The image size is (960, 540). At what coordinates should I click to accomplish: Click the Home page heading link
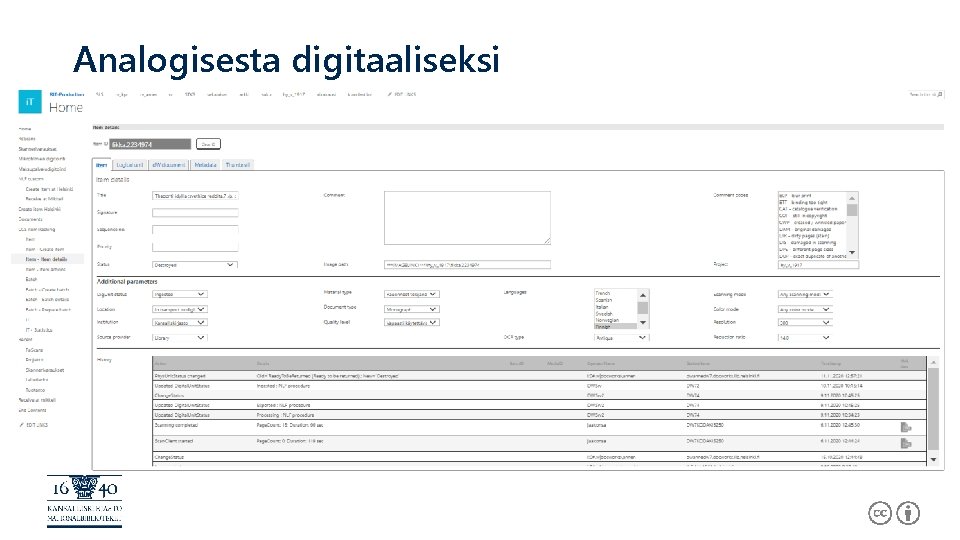click(66, 107)
